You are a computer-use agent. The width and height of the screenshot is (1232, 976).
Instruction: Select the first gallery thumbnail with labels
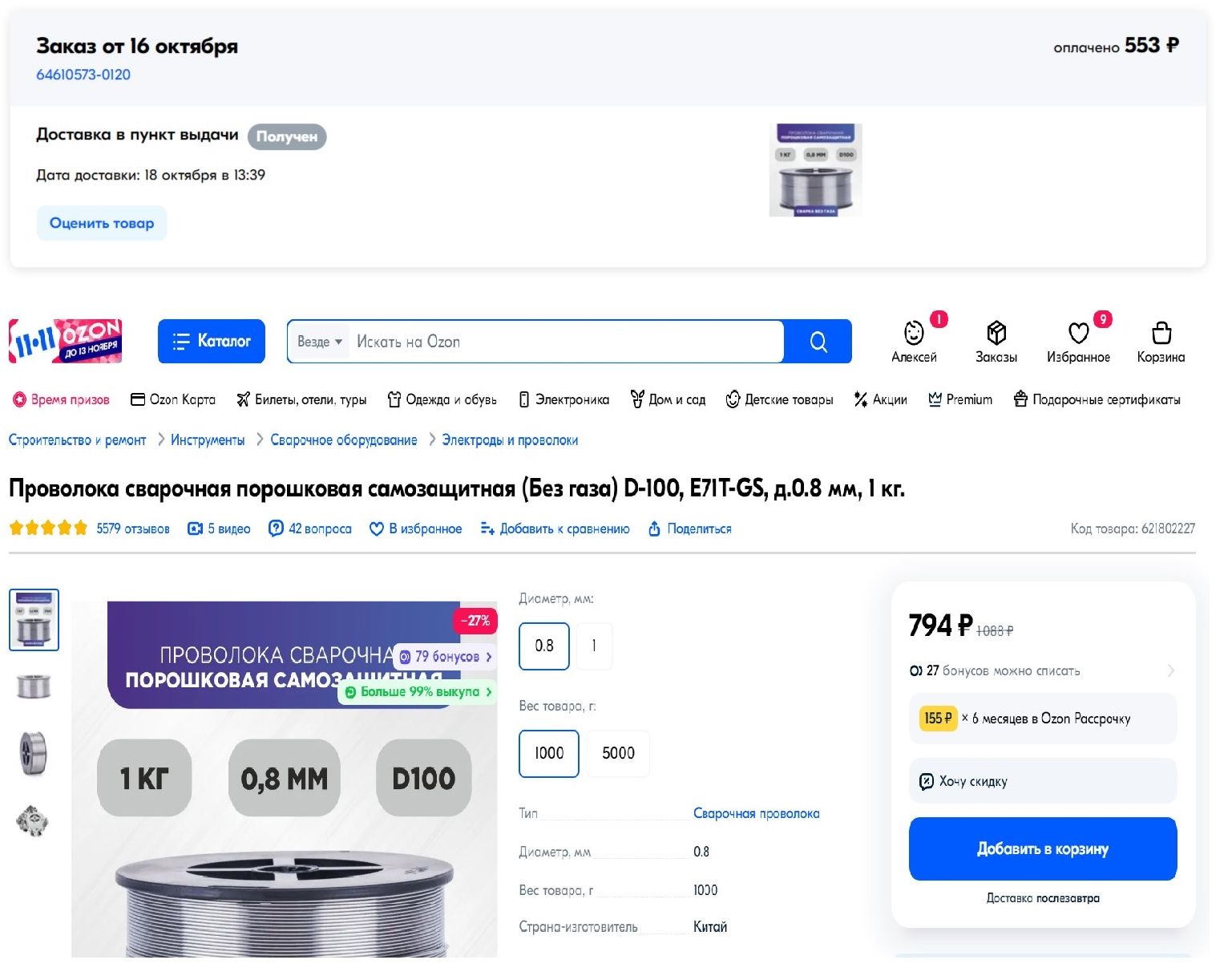click(34, 619)
